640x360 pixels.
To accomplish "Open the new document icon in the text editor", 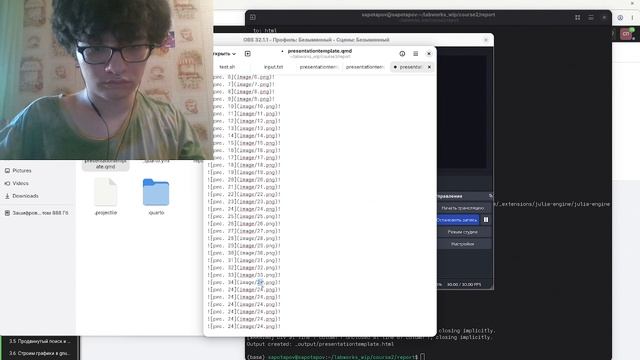I will (x=247, y=53).
